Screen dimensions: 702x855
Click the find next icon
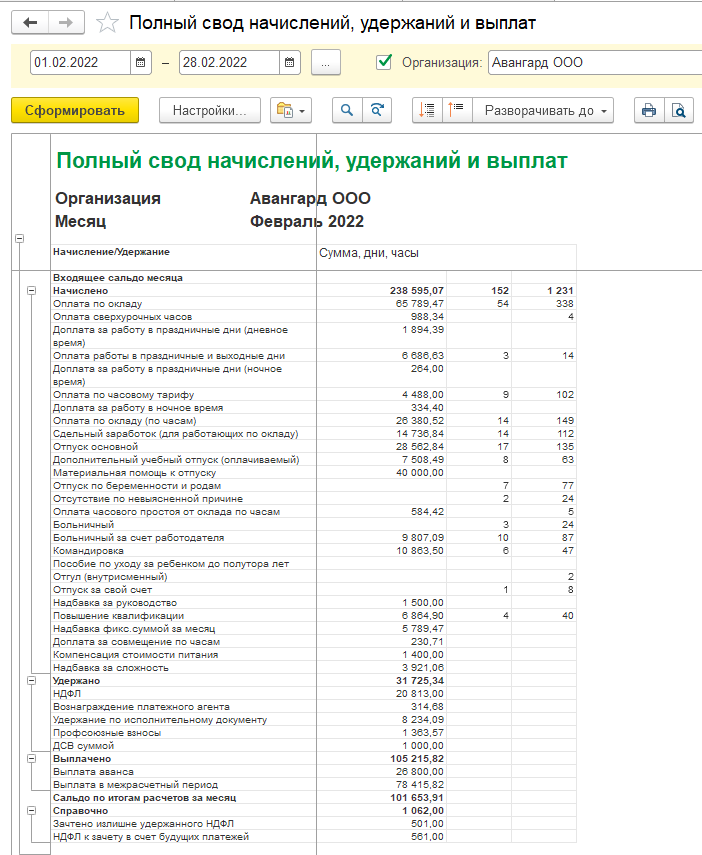point(377,110)
